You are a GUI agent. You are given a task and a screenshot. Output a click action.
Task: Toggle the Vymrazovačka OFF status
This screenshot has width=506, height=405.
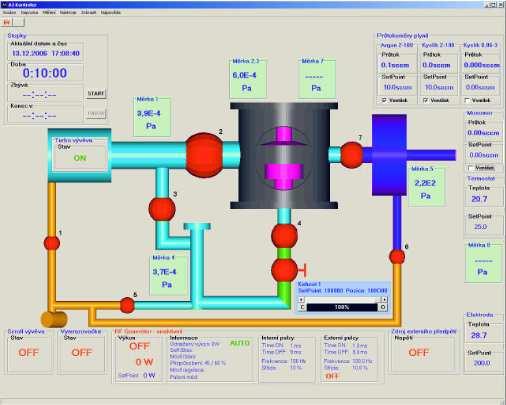82,352
